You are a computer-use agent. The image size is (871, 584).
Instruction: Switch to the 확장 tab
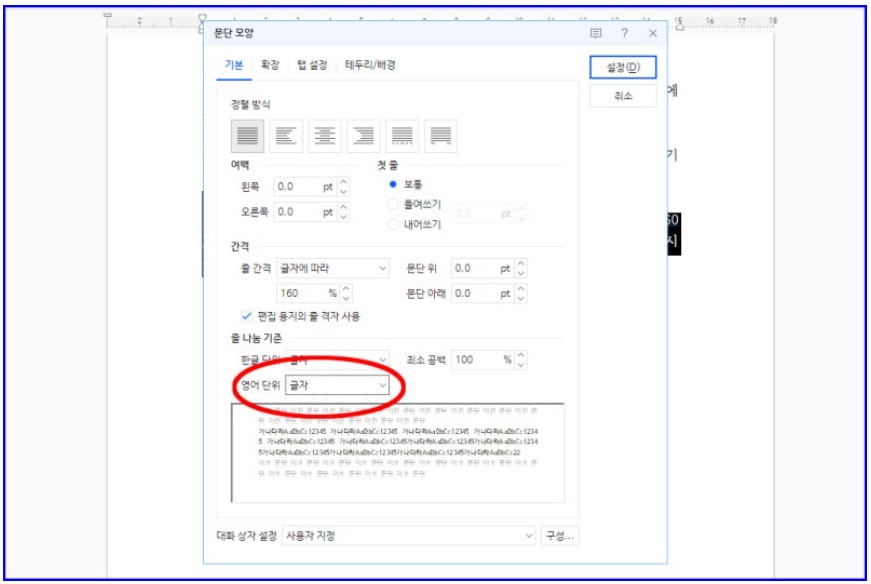270,65
